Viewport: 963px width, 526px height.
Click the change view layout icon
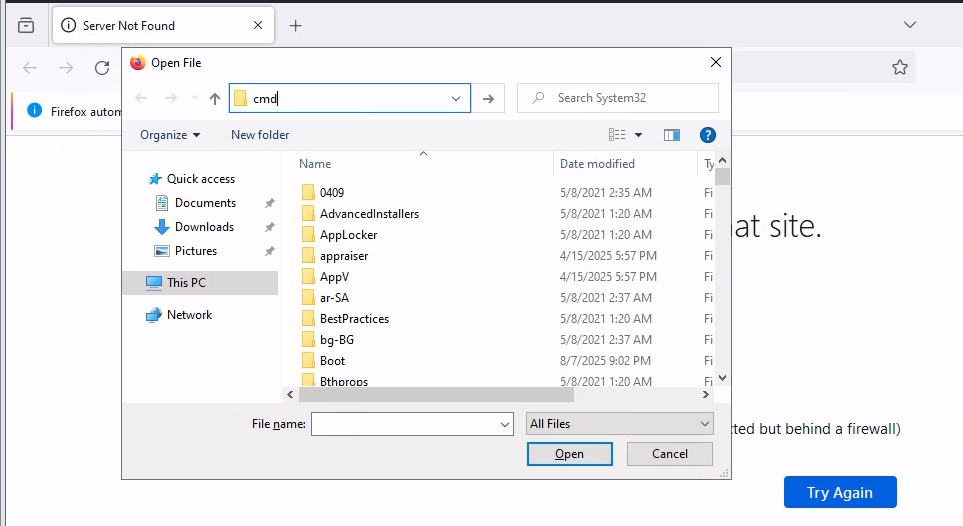[x=618, y=135]
